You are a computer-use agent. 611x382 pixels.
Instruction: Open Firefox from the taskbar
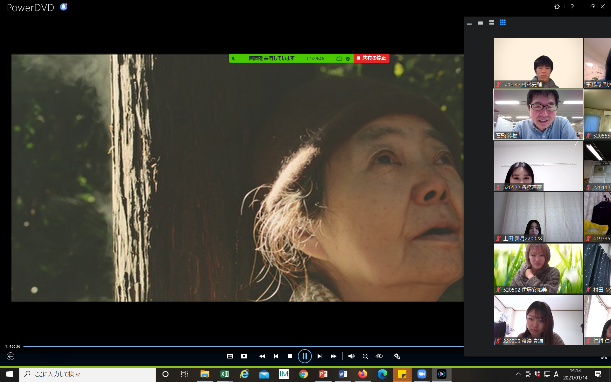tap(362, 375)
